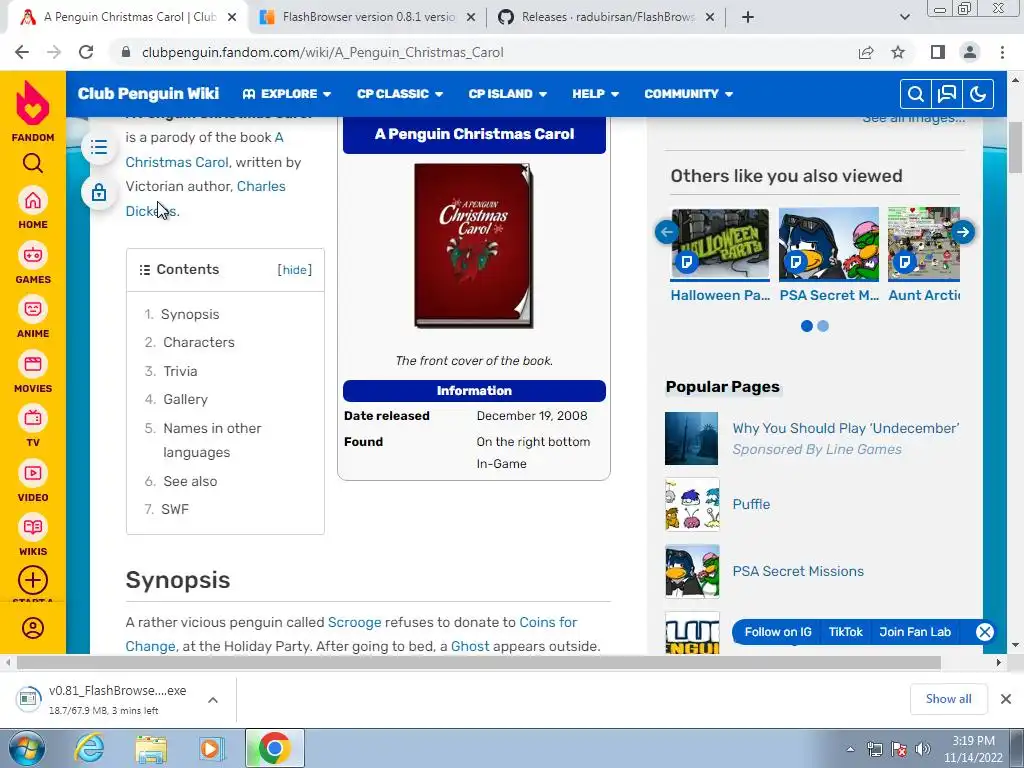
Task: Expand the EXPLORE dropdown
Action: [287, 94]
